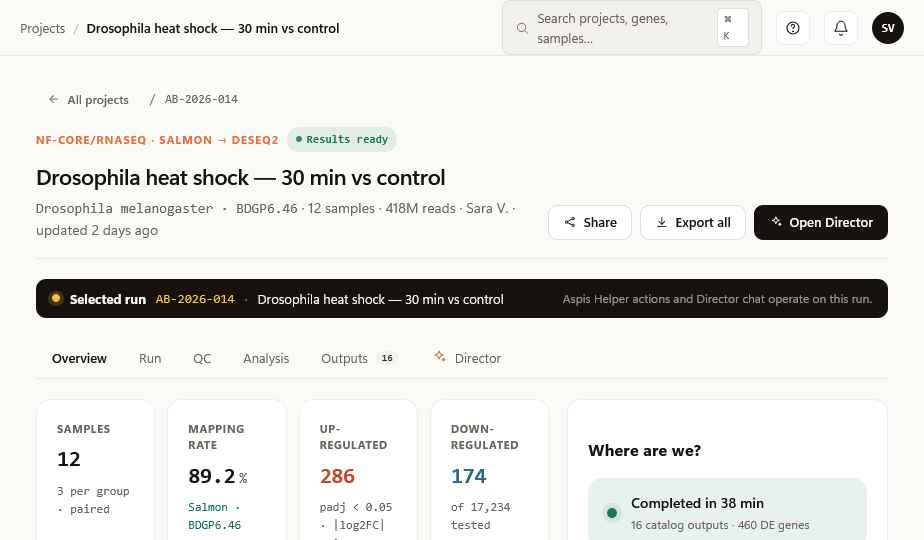Click Export all button
This screenshot has width=924, height=540.
pyautogui.click(x=693, y=222)
